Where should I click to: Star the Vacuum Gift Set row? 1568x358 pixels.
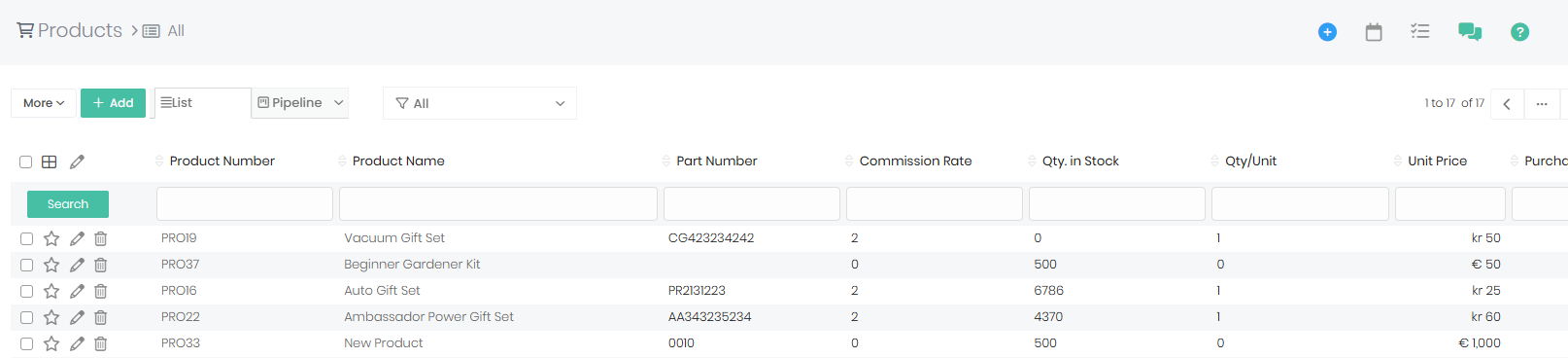tap(51, 238)
